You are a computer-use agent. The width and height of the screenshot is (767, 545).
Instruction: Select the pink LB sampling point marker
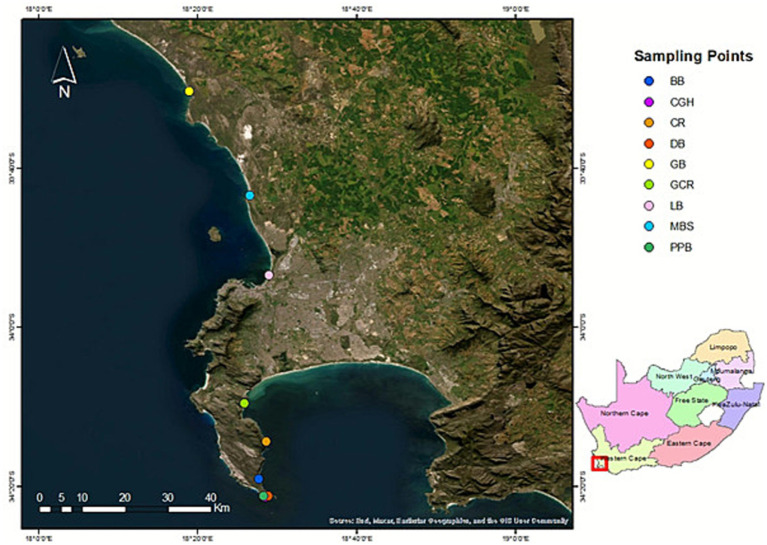[x=269, y=275]
